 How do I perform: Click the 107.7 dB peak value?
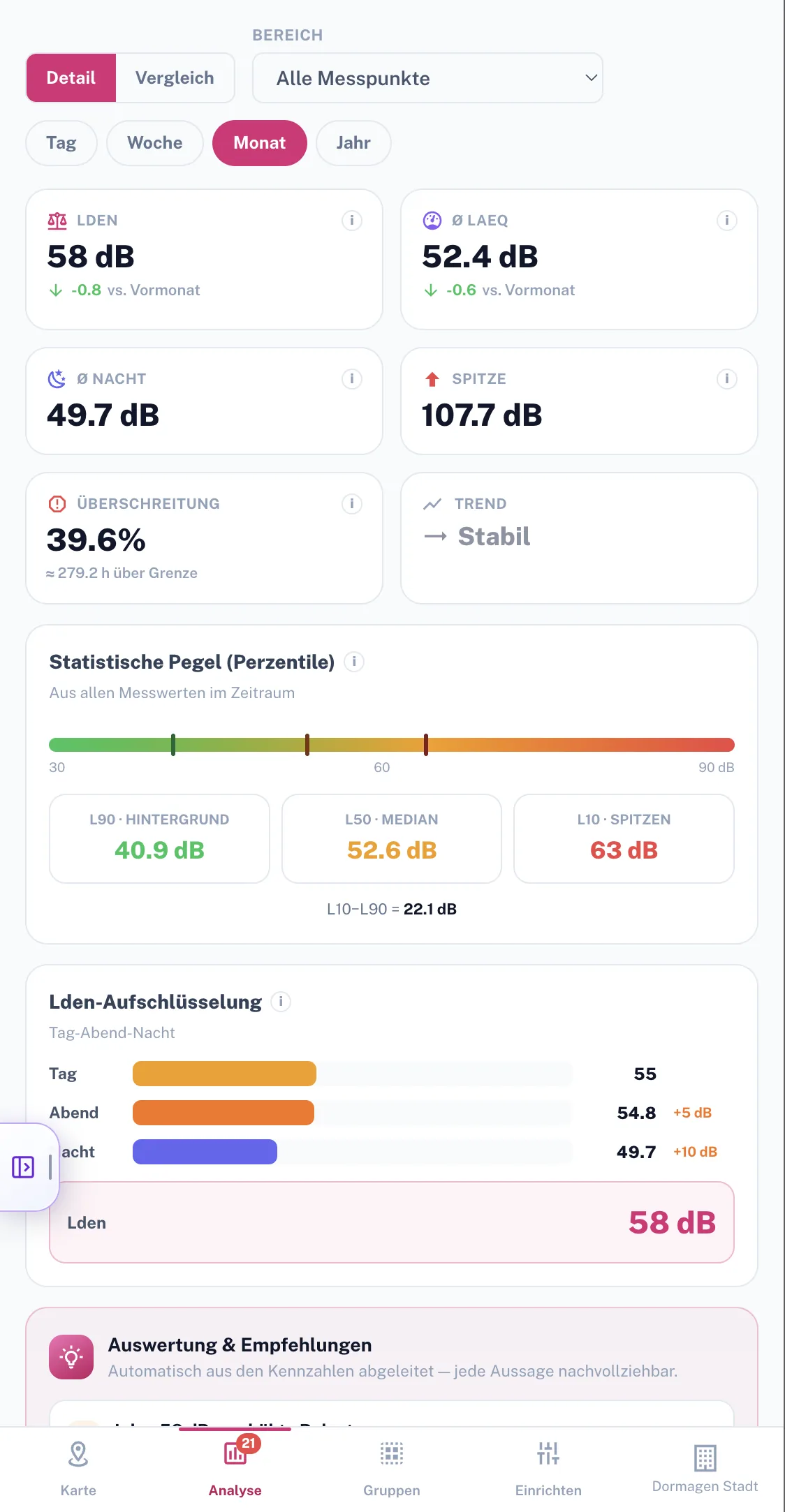[482, 415]
